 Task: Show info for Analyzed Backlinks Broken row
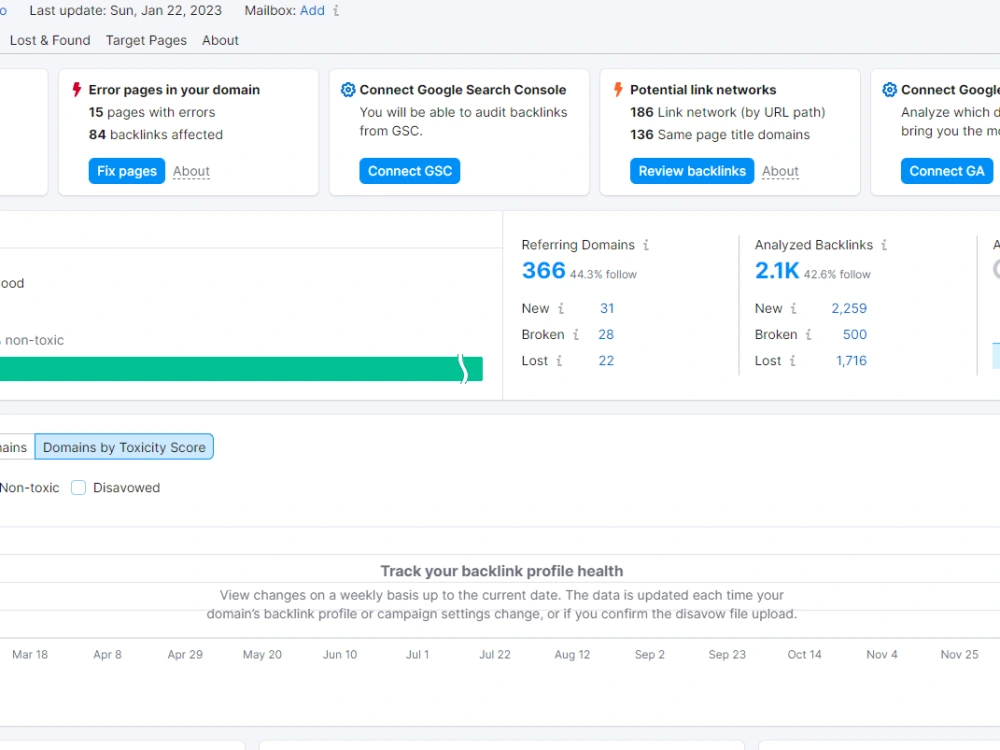tap(809, 335)
